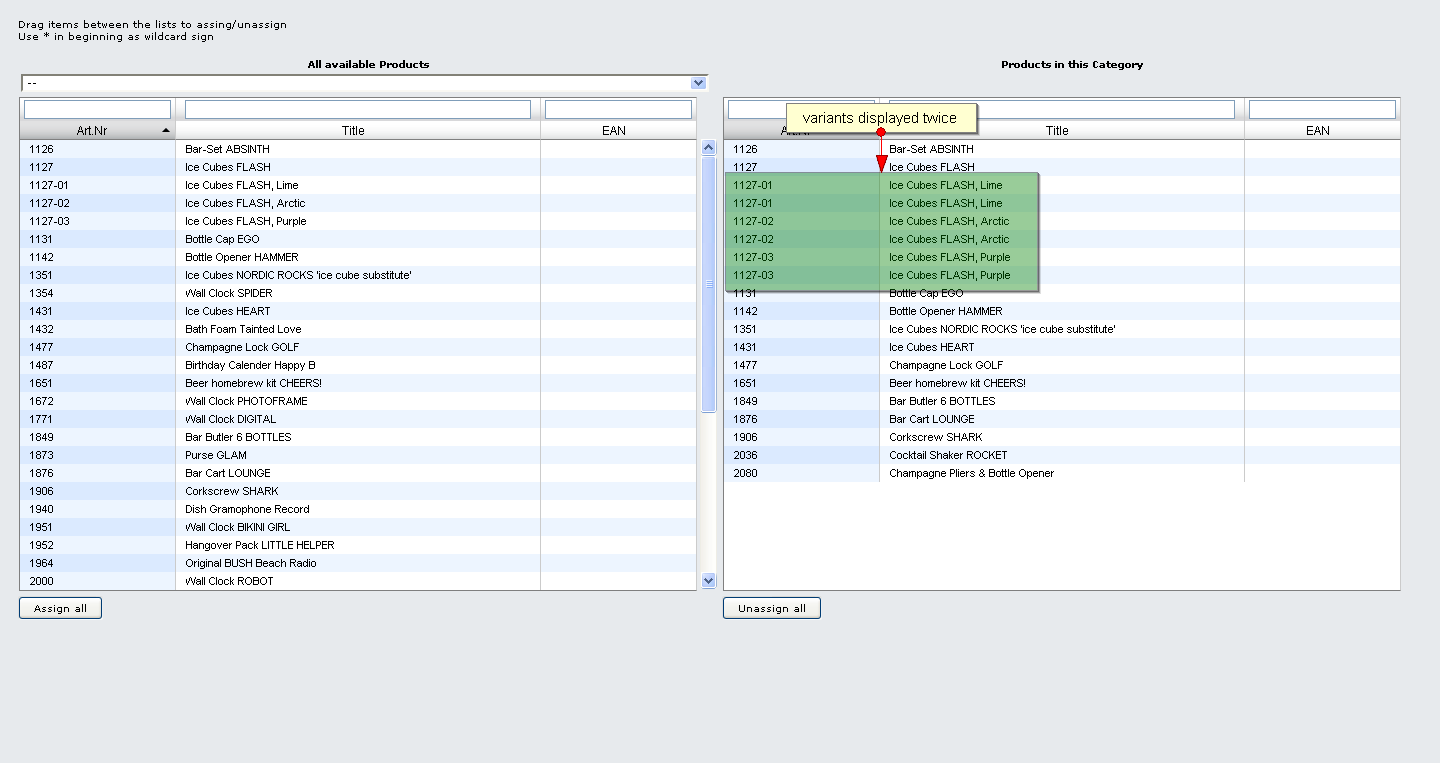Sort category products by Title column header
1440x763 pixels.
click(1057, 131)
